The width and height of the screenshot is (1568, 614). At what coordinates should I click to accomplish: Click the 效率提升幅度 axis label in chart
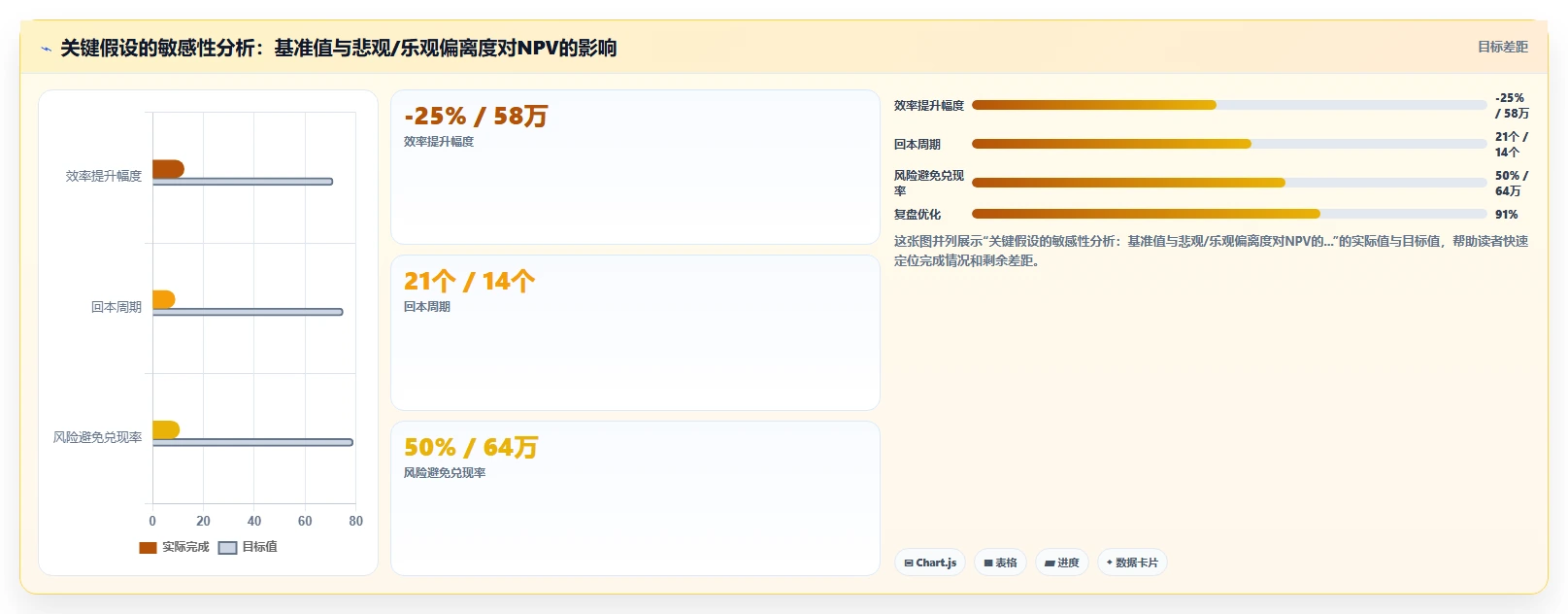104,176
